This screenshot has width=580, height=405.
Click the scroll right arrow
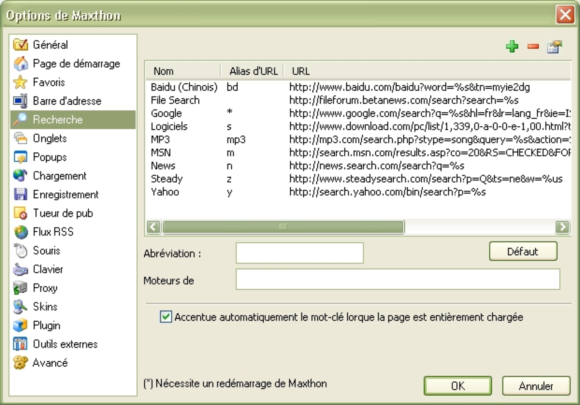pos(562,226)
